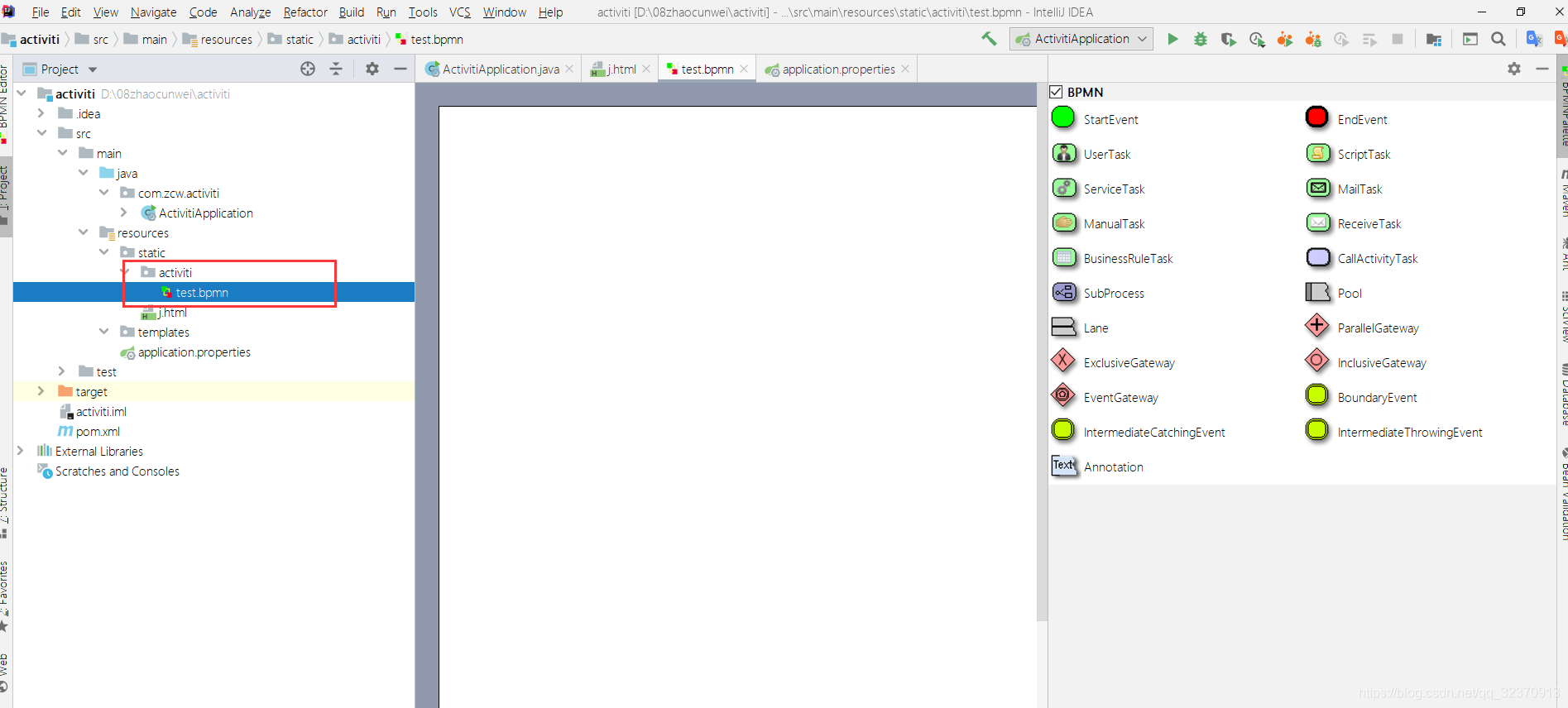Collapse all nodes in Project panel
The height and width of the screenshot is (708, 1568).
[336, 69]
